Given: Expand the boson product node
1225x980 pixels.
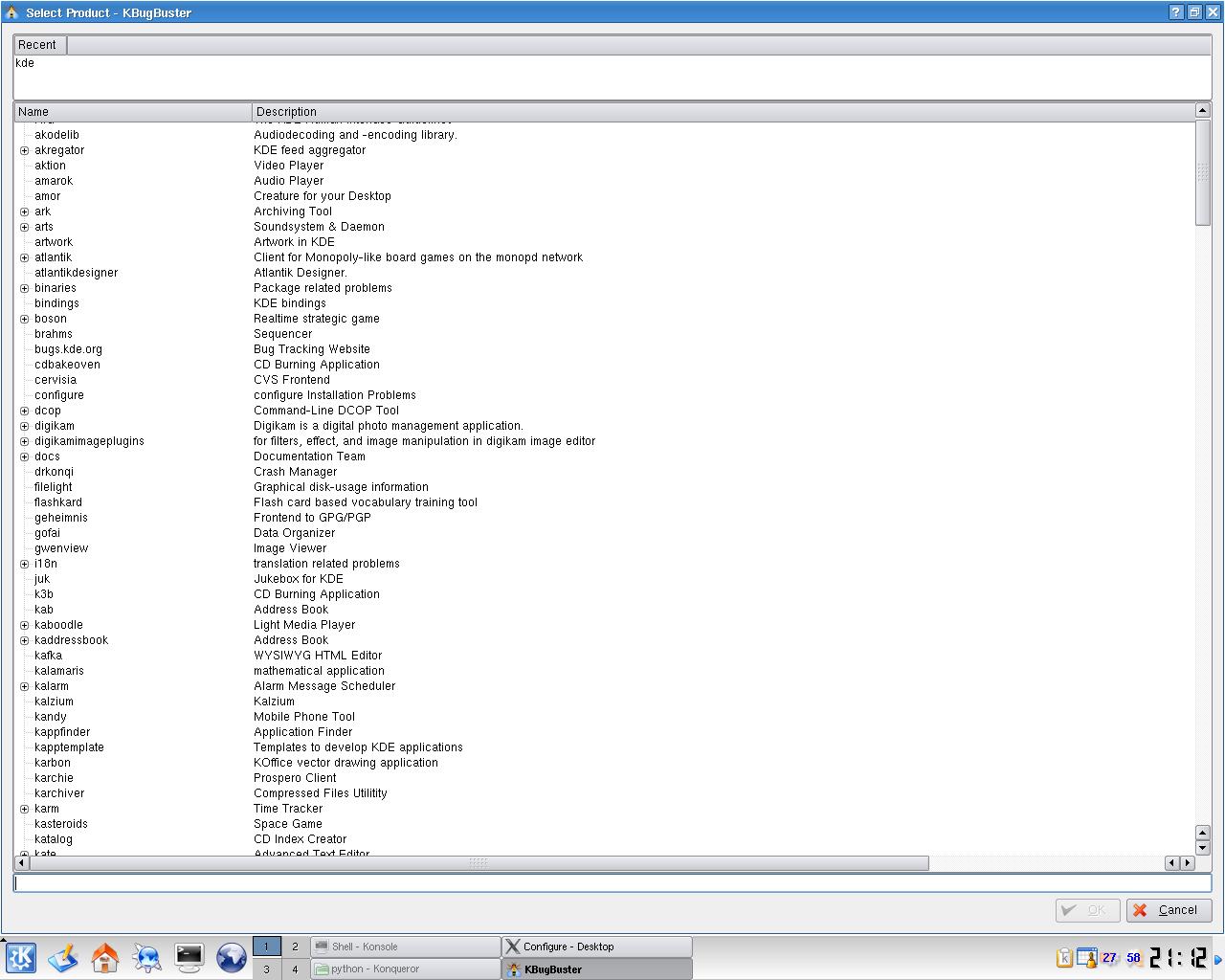Looking at the screenshot, I should (x=25, y=319).
